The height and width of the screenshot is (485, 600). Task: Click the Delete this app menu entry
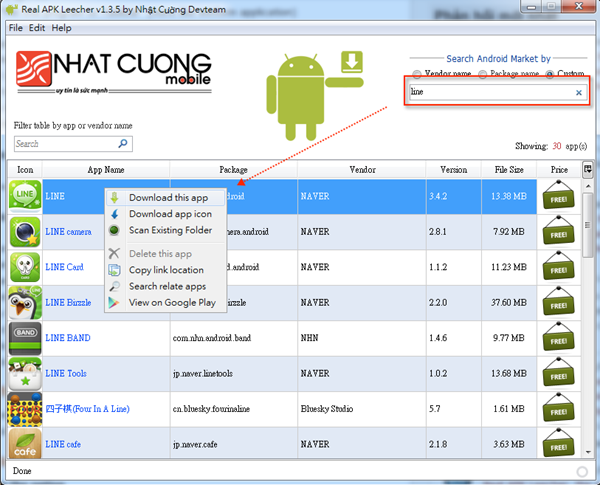pyautogui.click(x=165, y=253)
